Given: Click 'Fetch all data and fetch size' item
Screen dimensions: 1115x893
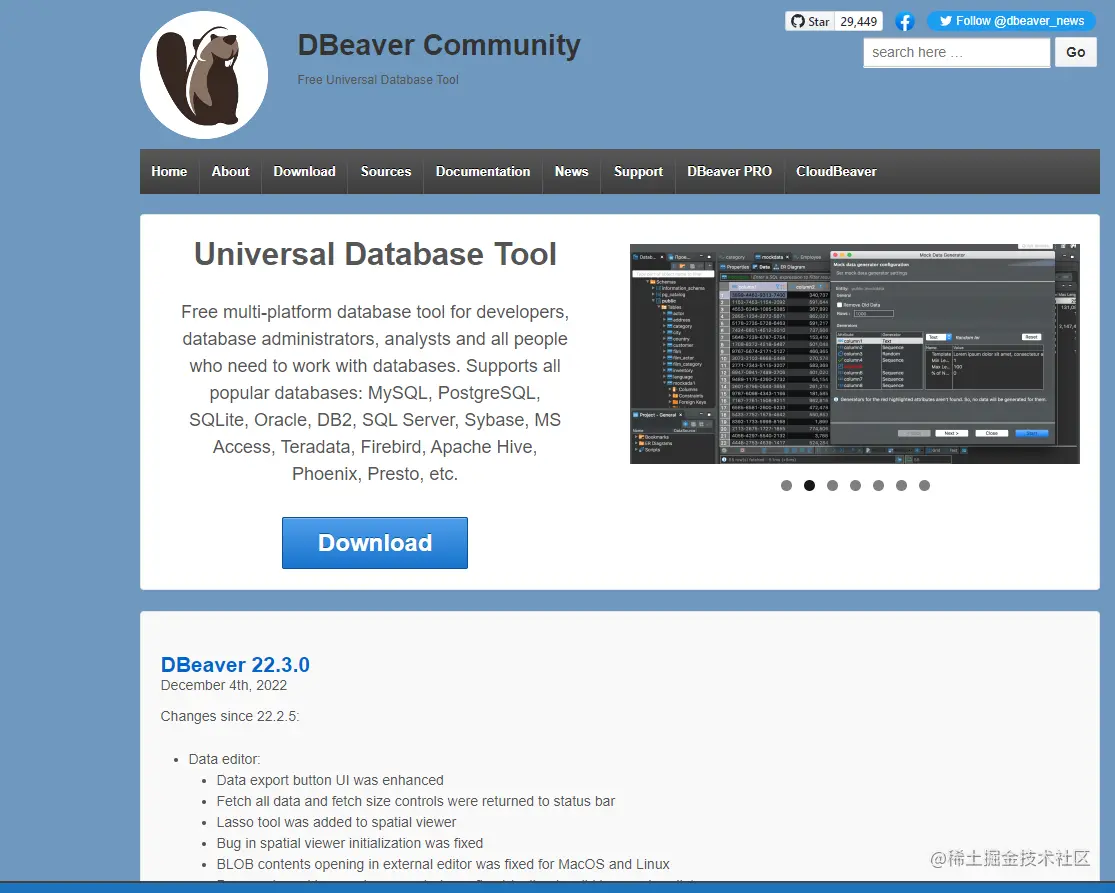Looking at the screenshot, I should pos(416,801).
